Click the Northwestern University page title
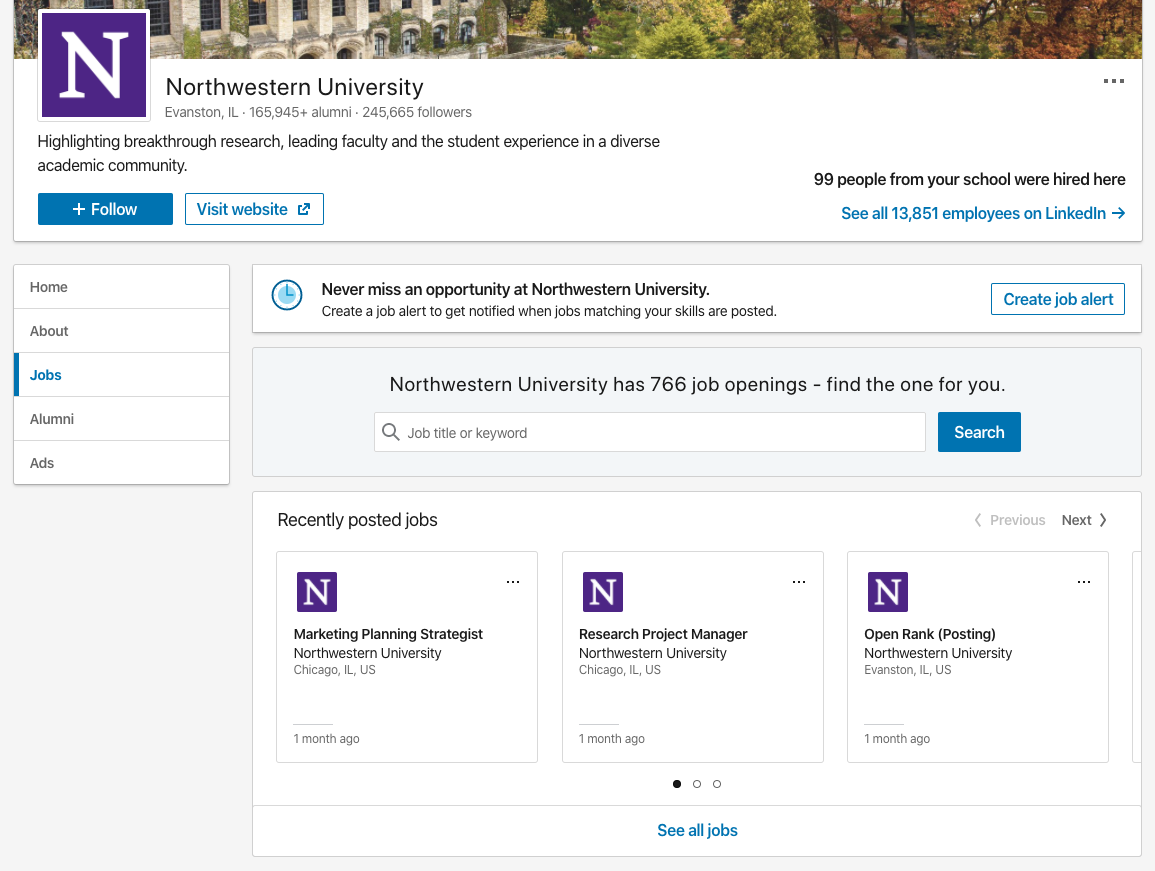 click(295, 87)
